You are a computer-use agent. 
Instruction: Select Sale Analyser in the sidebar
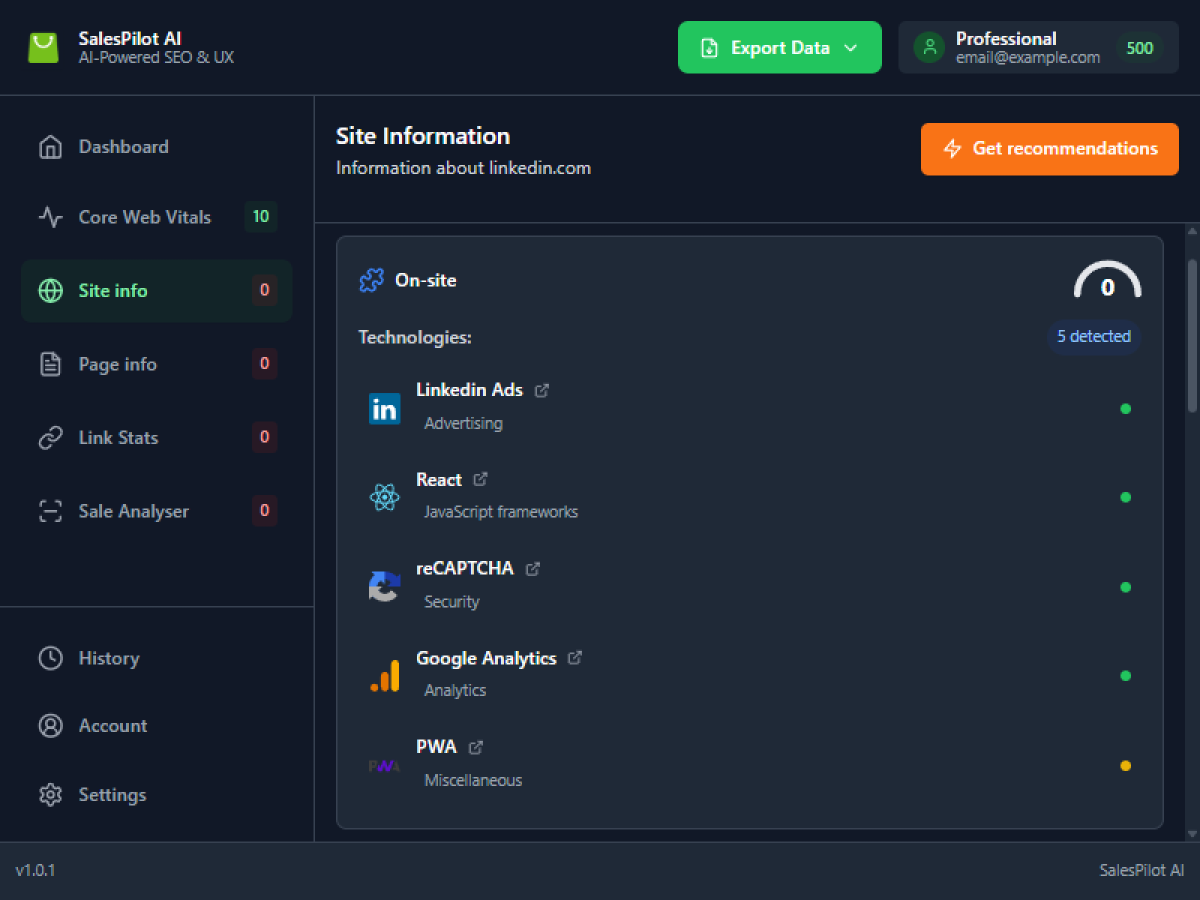coord(133,511)
